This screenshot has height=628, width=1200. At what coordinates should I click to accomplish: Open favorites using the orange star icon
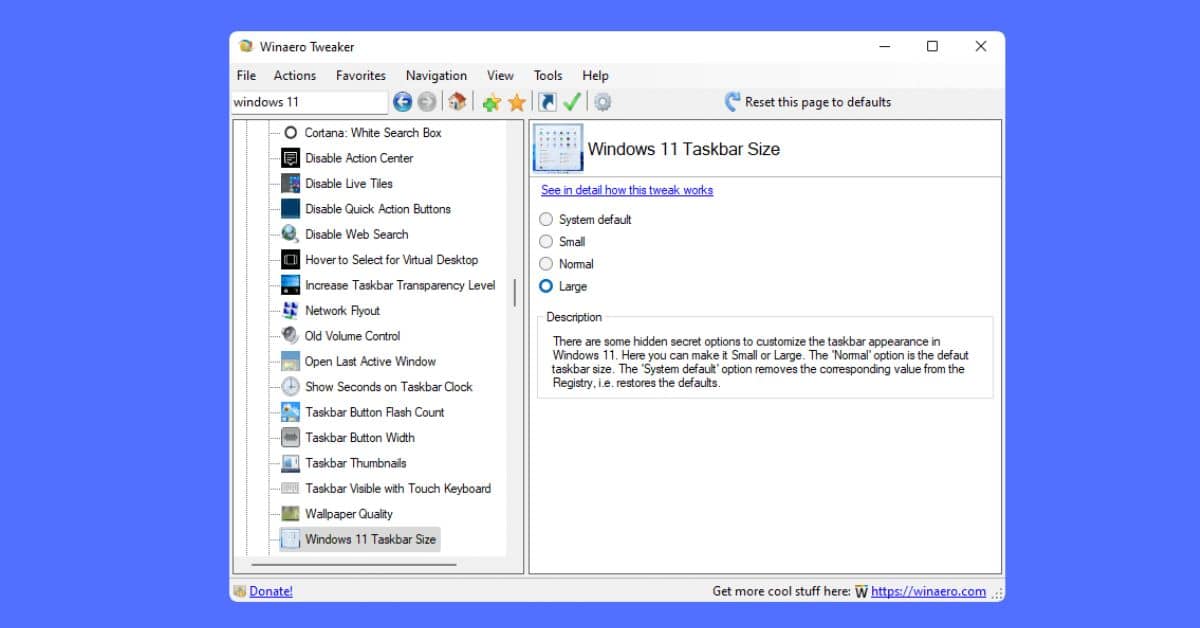click(516, 100)
